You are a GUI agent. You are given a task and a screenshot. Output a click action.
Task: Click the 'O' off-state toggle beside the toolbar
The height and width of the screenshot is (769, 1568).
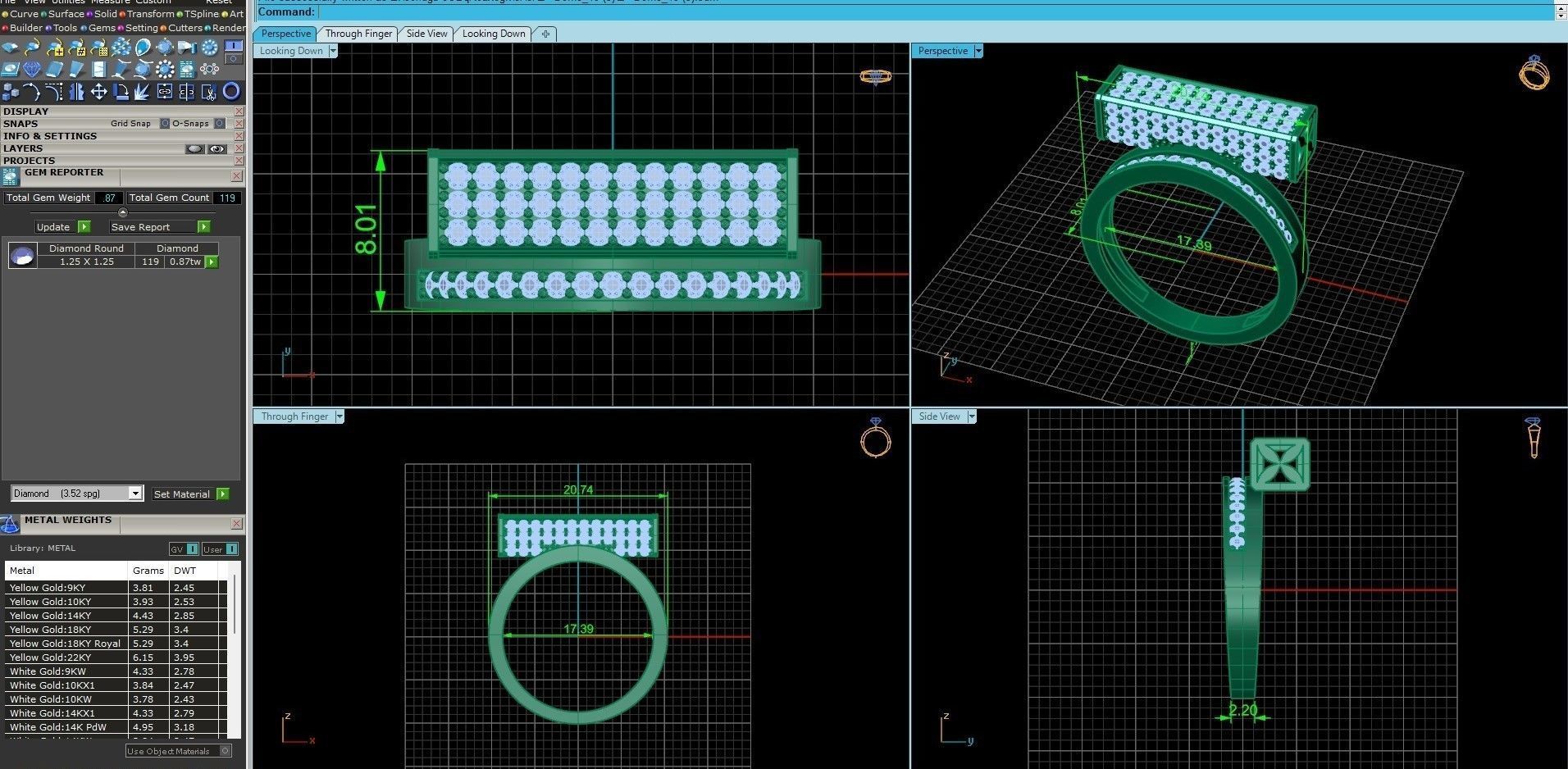click(x=234, y=59)
